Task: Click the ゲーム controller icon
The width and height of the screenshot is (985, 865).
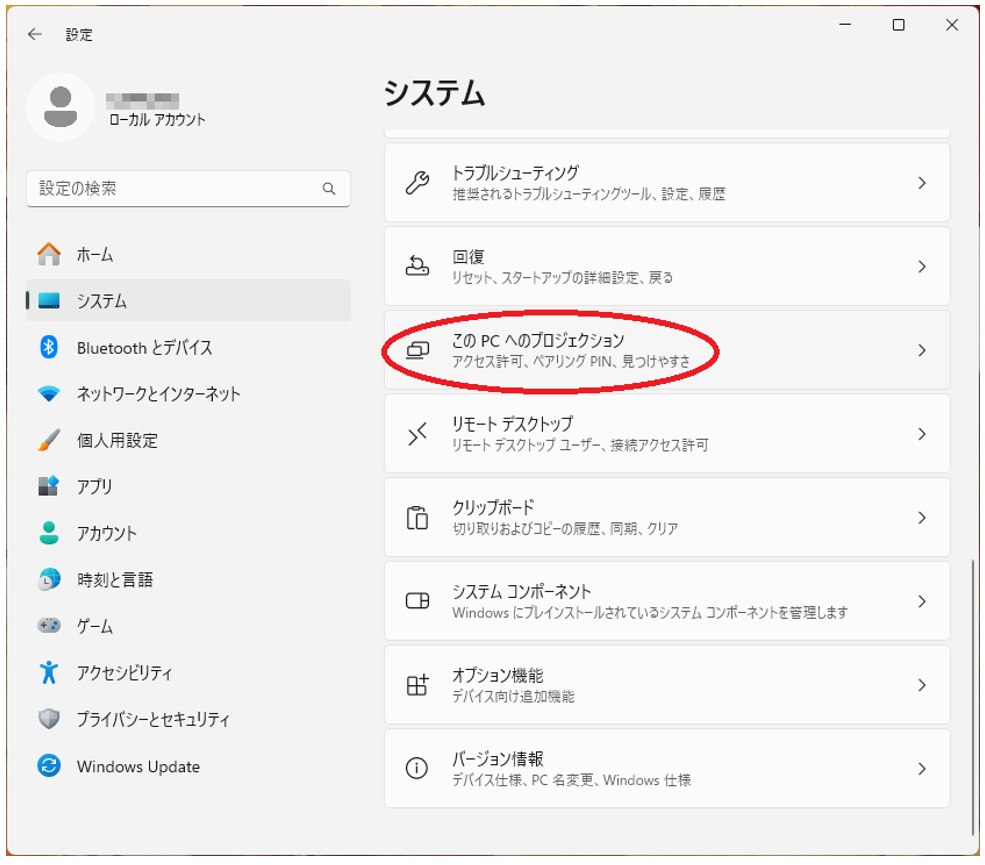Action: coord(49,626)
